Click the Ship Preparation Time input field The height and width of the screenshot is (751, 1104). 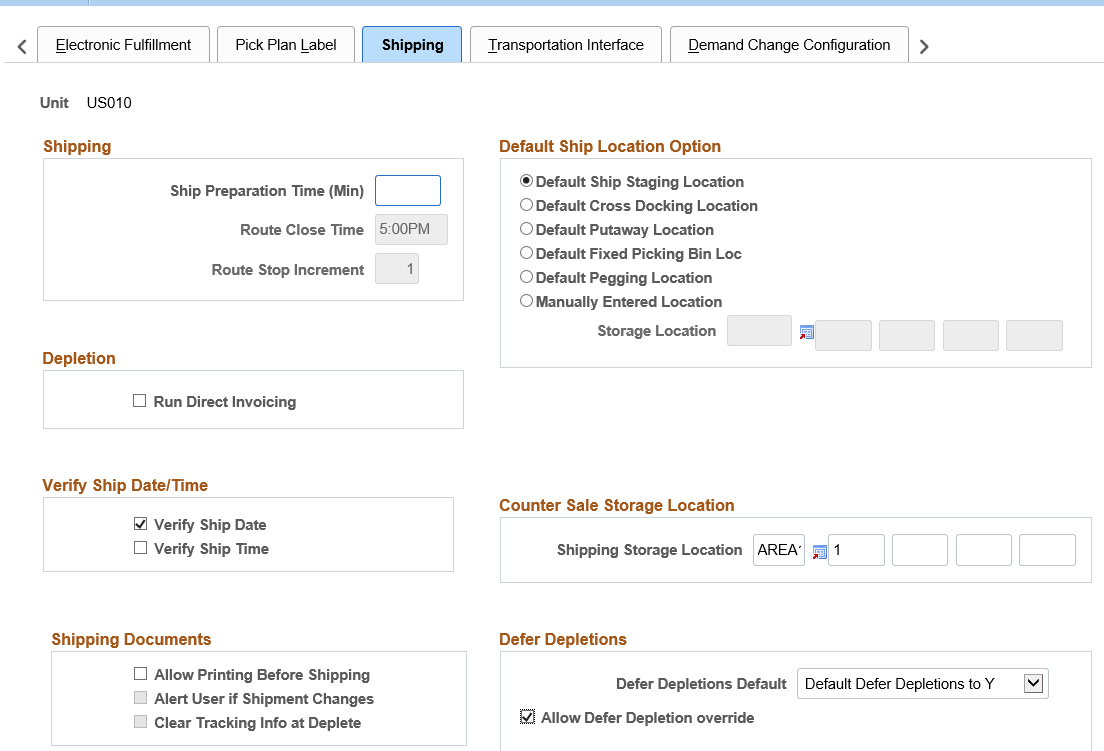407,191
